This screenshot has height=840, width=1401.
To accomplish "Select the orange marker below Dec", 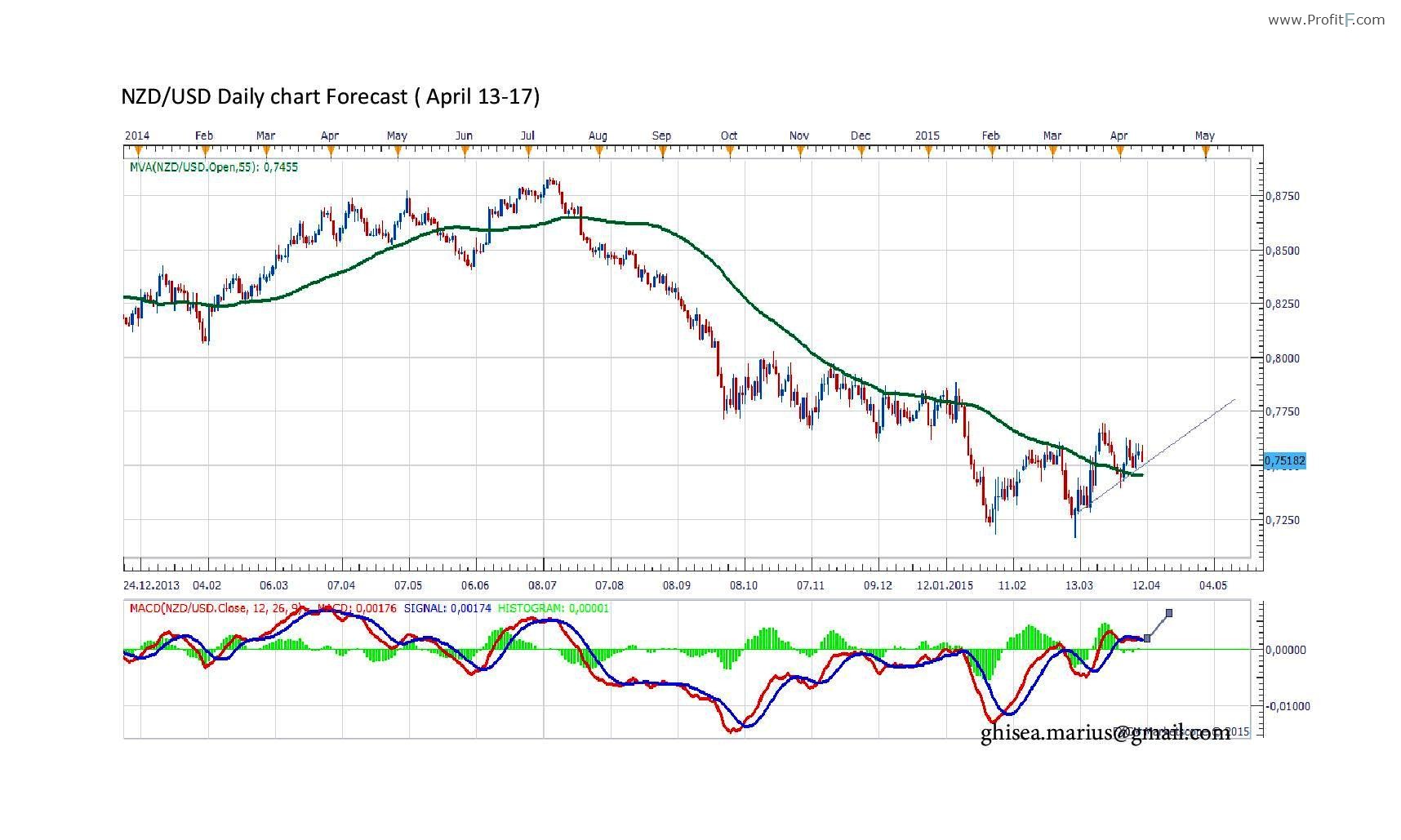I will tap(861, 150).
